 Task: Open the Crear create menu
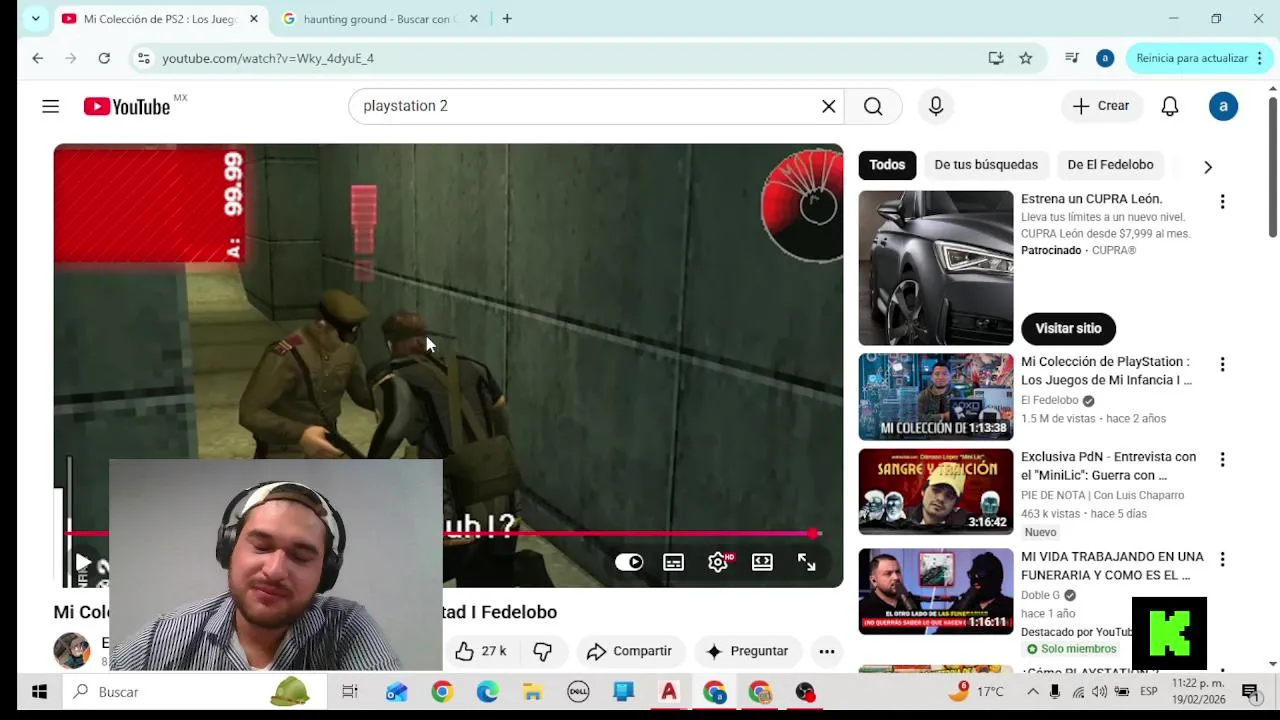[x=1102, y=106]
